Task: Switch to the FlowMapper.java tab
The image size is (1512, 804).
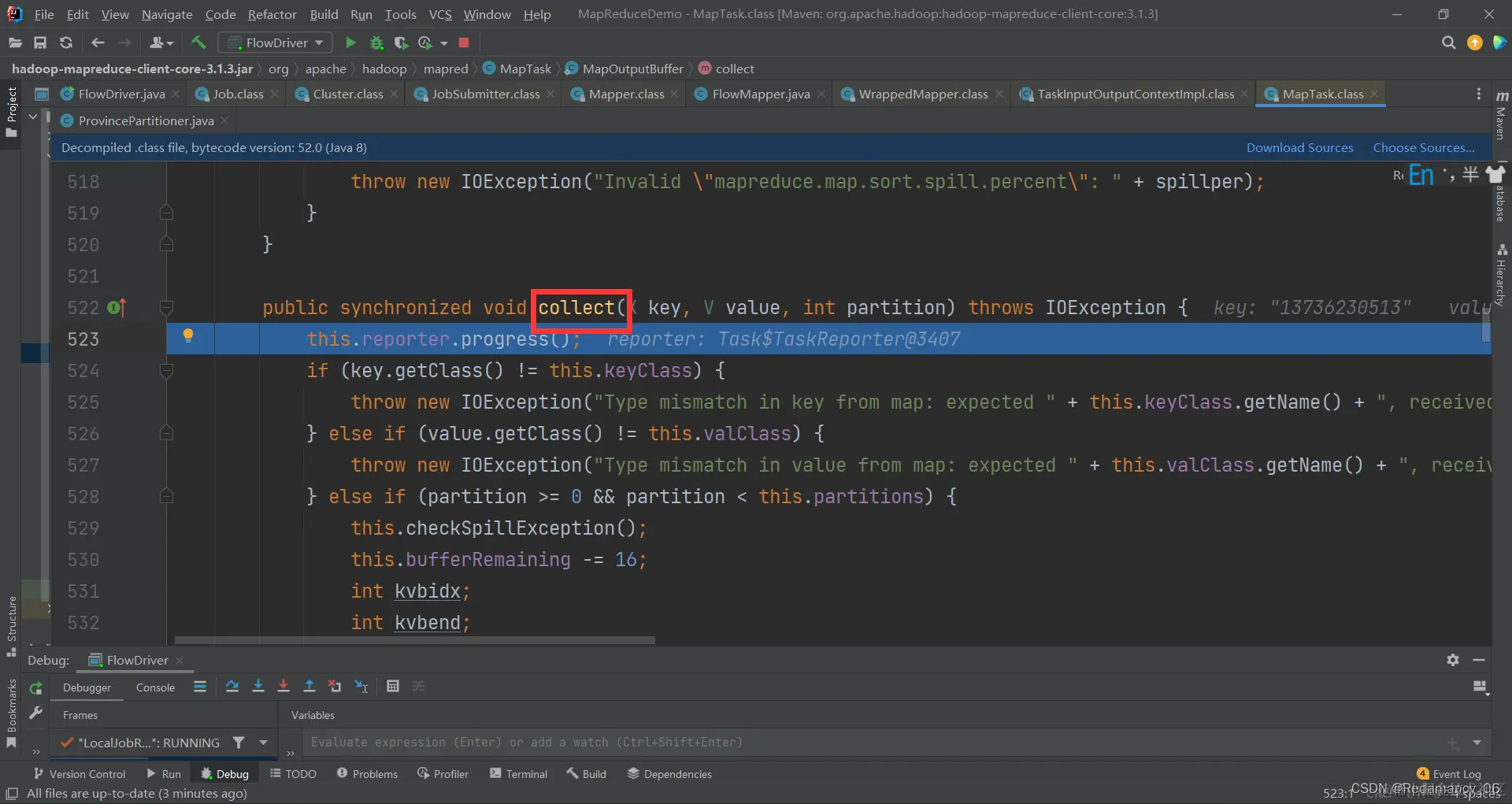Action: pos(761,94)
